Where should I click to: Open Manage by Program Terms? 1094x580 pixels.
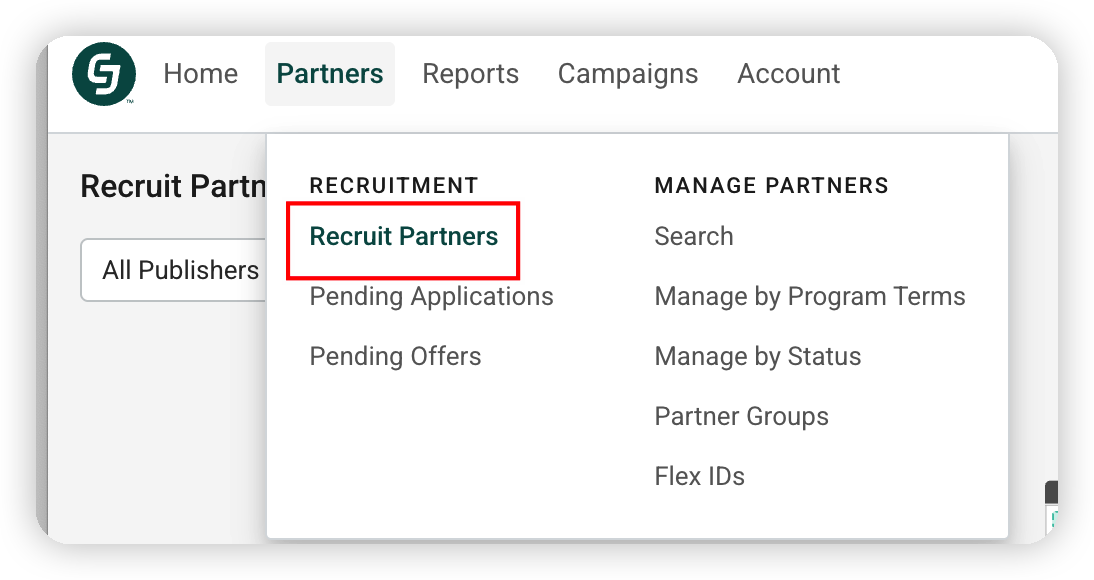810,296
